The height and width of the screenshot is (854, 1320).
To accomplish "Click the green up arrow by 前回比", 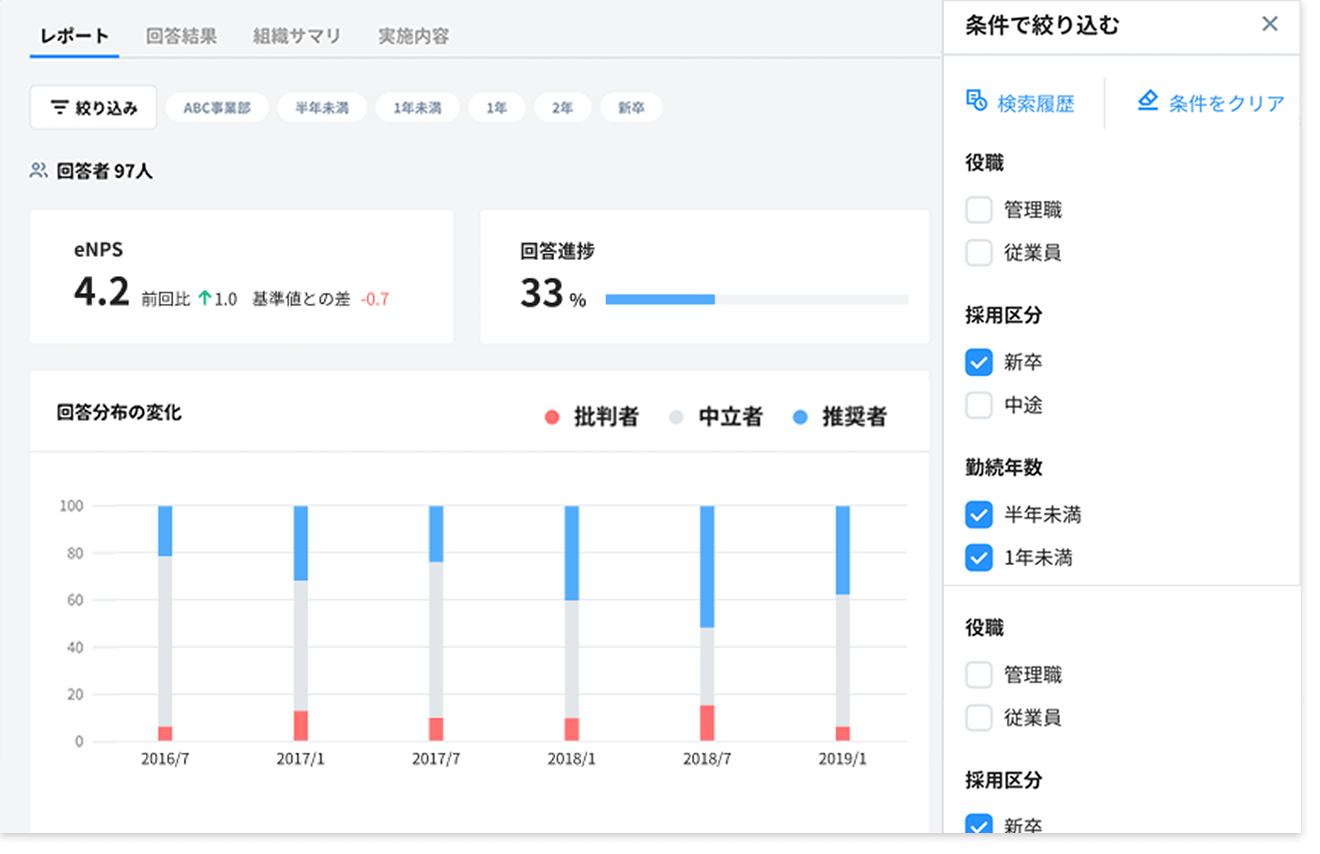I will (x=205, y=299).
